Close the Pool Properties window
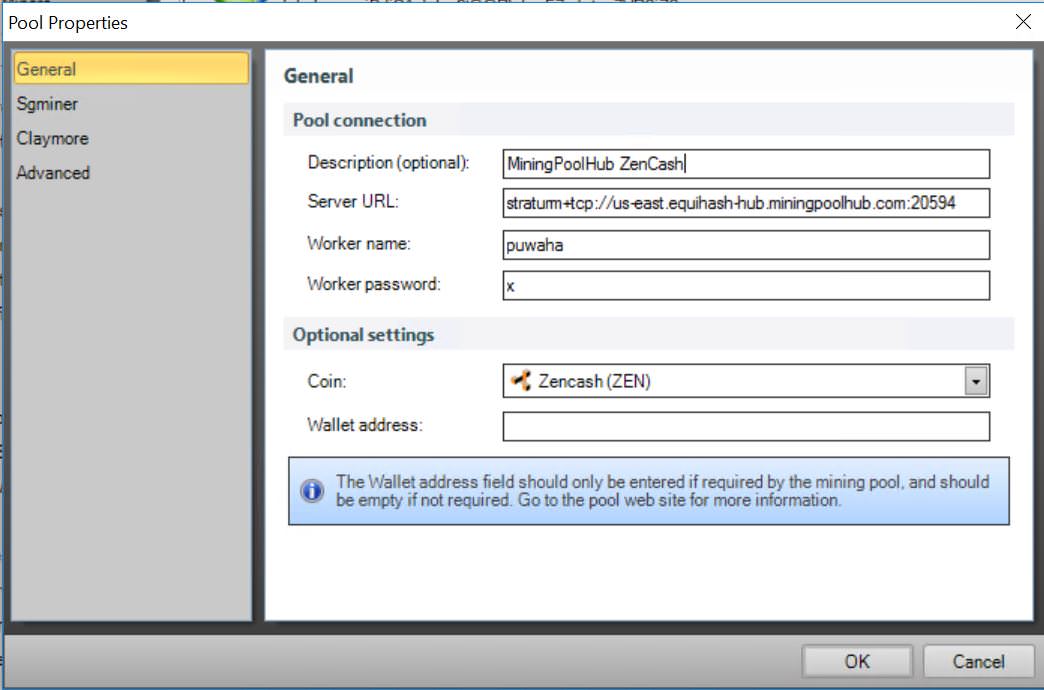 coord(1023,22)
